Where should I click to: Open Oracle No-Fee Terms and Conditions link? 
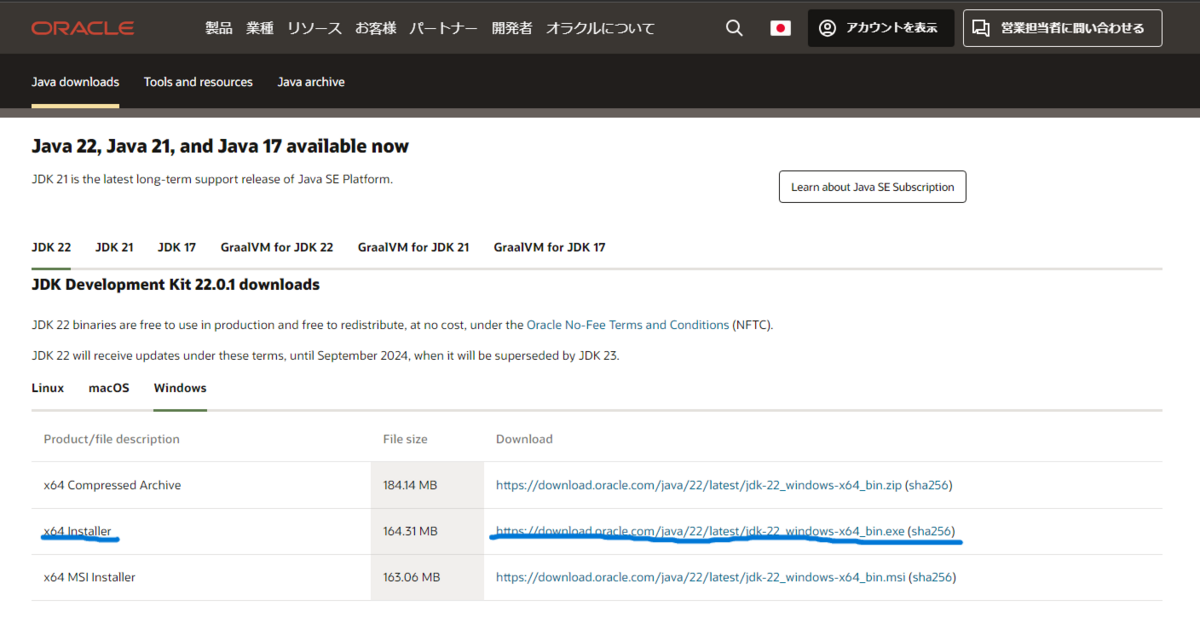coord(628,325)
